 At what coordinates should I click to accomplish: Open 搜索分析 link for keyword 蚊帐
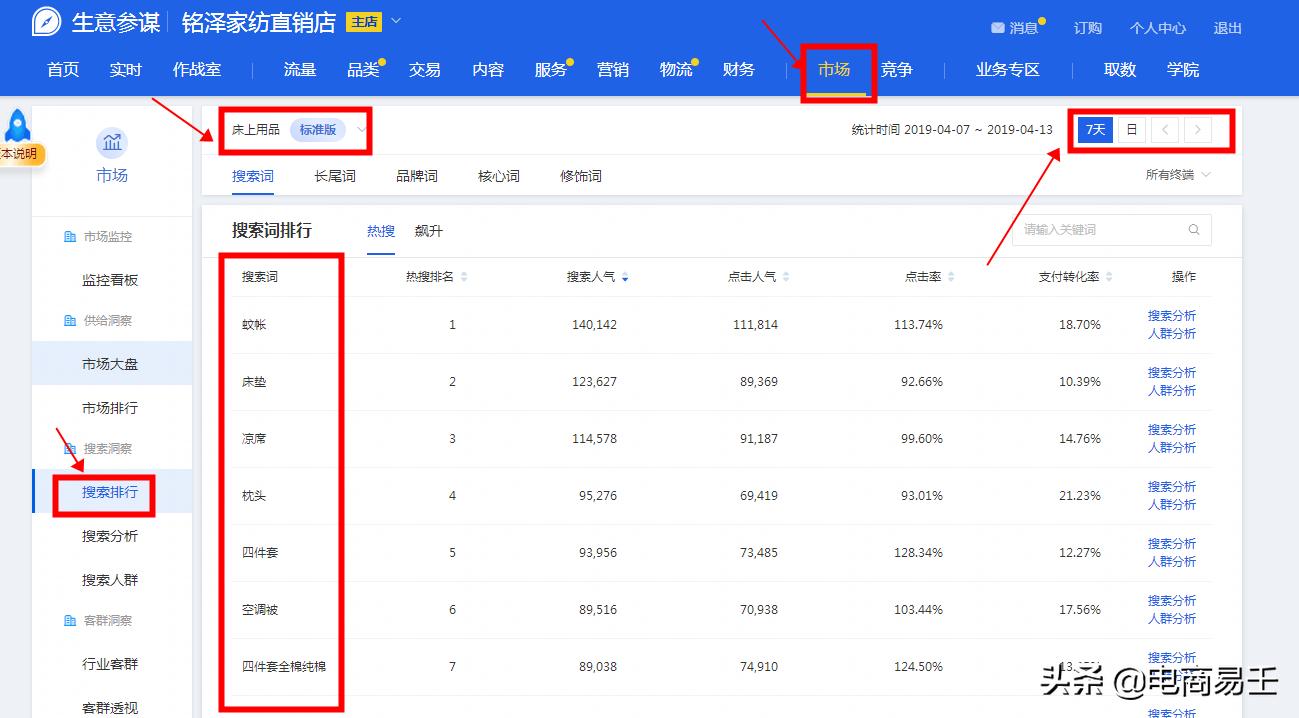[x=1172, y=315]
